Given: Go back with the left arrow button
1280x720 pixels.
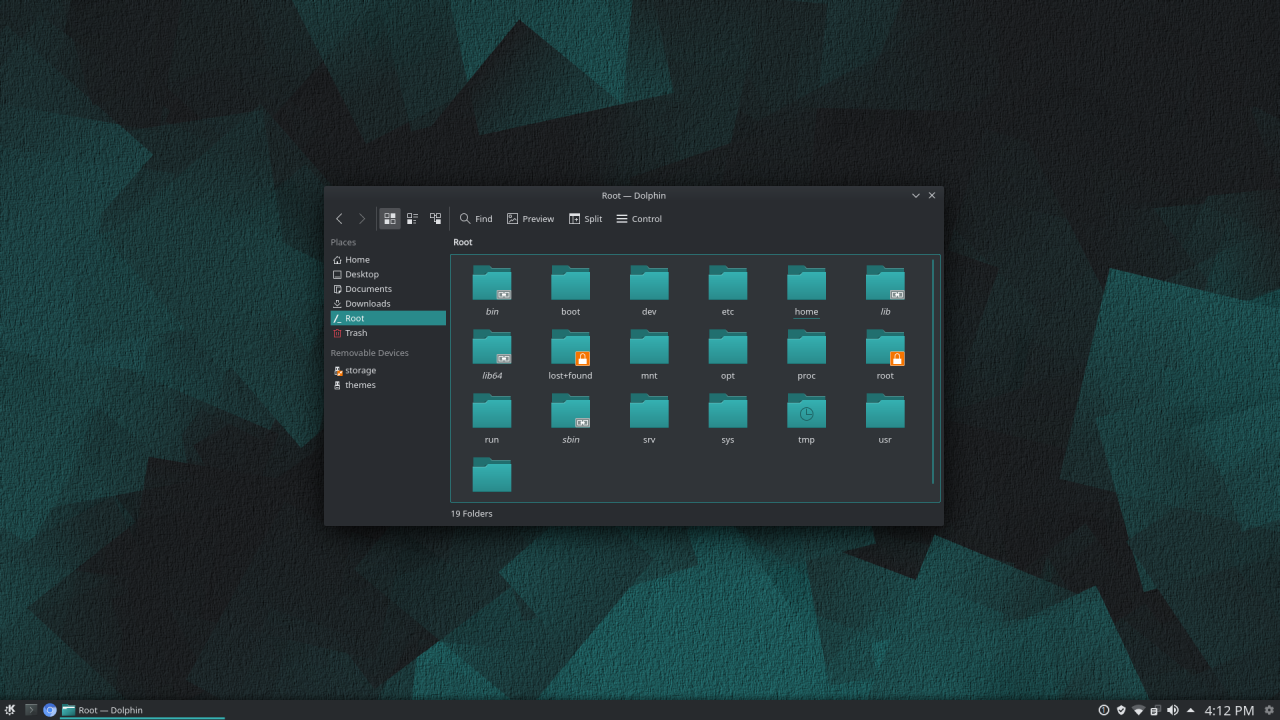Looking at the screenshot, I should click(x=339, y=219).
